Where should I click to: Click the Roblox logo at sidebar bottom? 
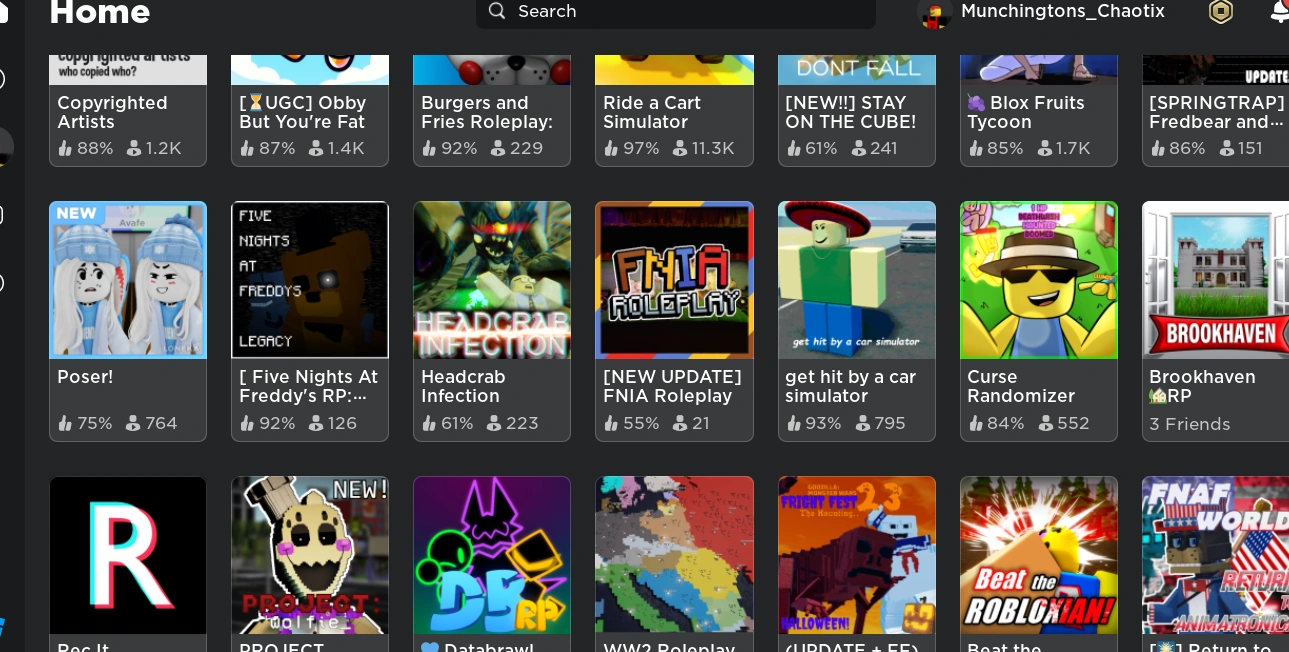2,629
